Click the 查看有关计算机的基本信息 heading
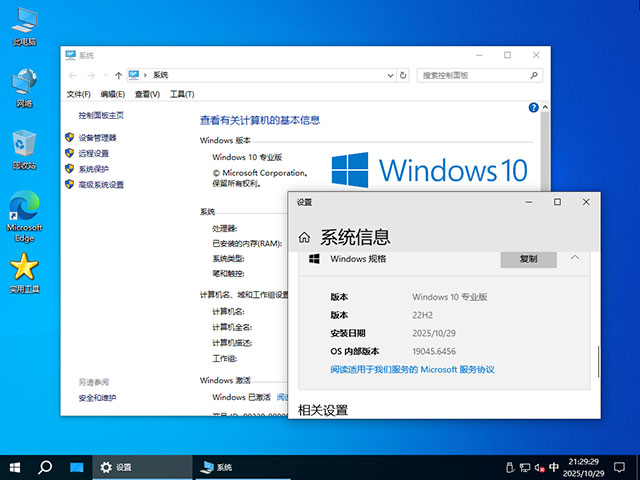640x480 pixels. [x=260, y=120]
